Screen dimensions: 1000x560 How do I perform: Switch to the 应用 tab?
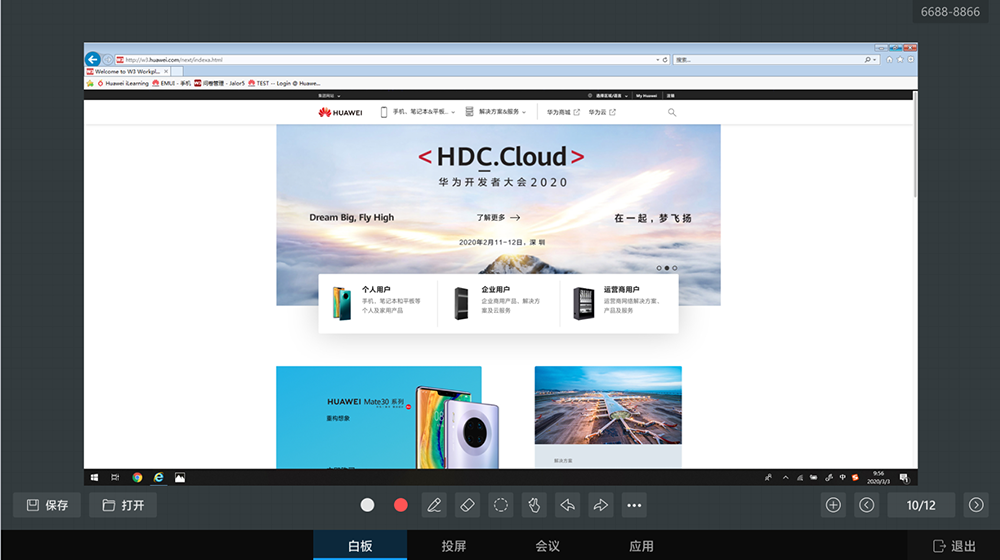pyautogui.click(x=641, y=546)
